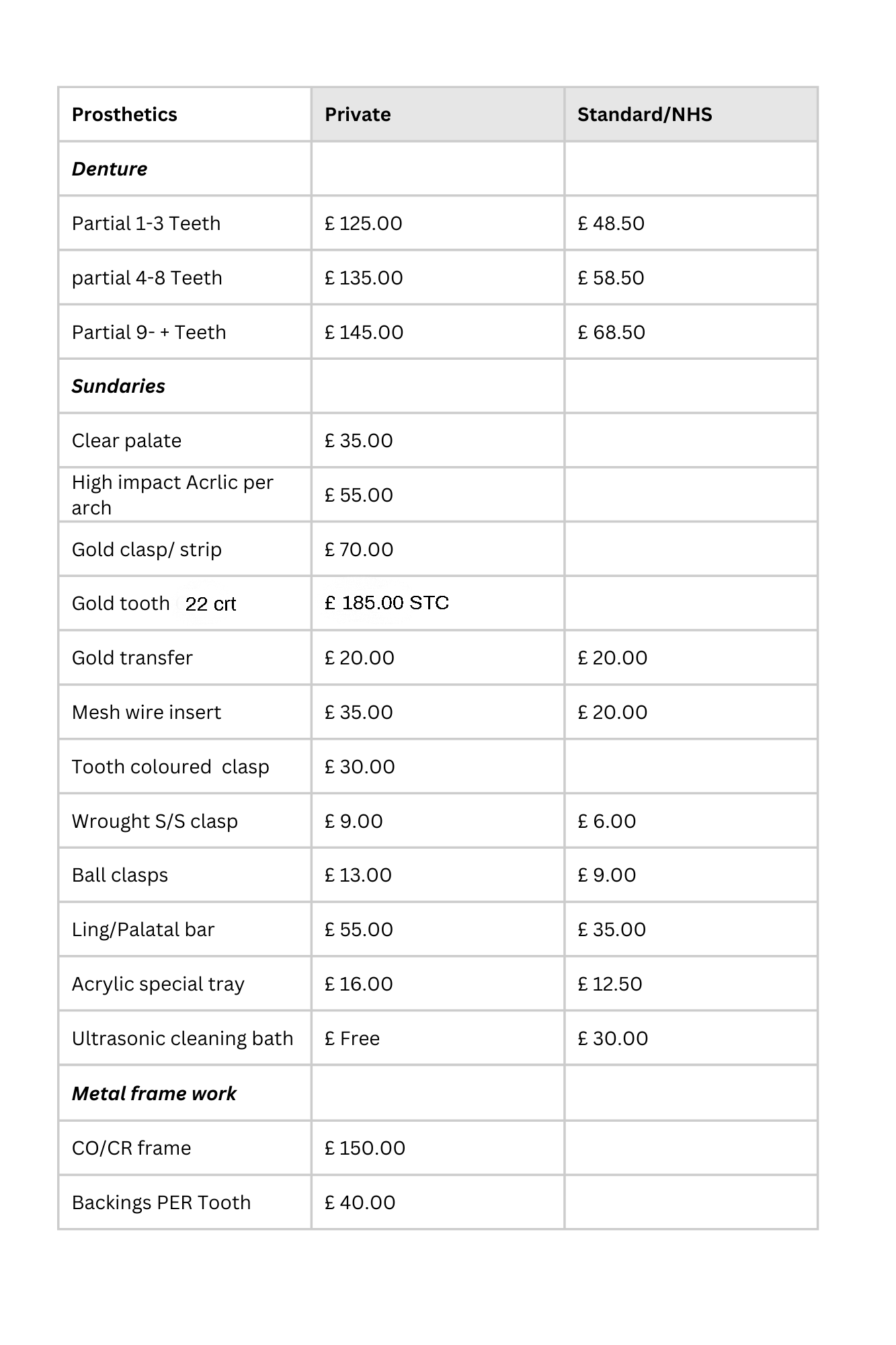Select the Denture section heading

pyautogui.click(x=110, y=169)
